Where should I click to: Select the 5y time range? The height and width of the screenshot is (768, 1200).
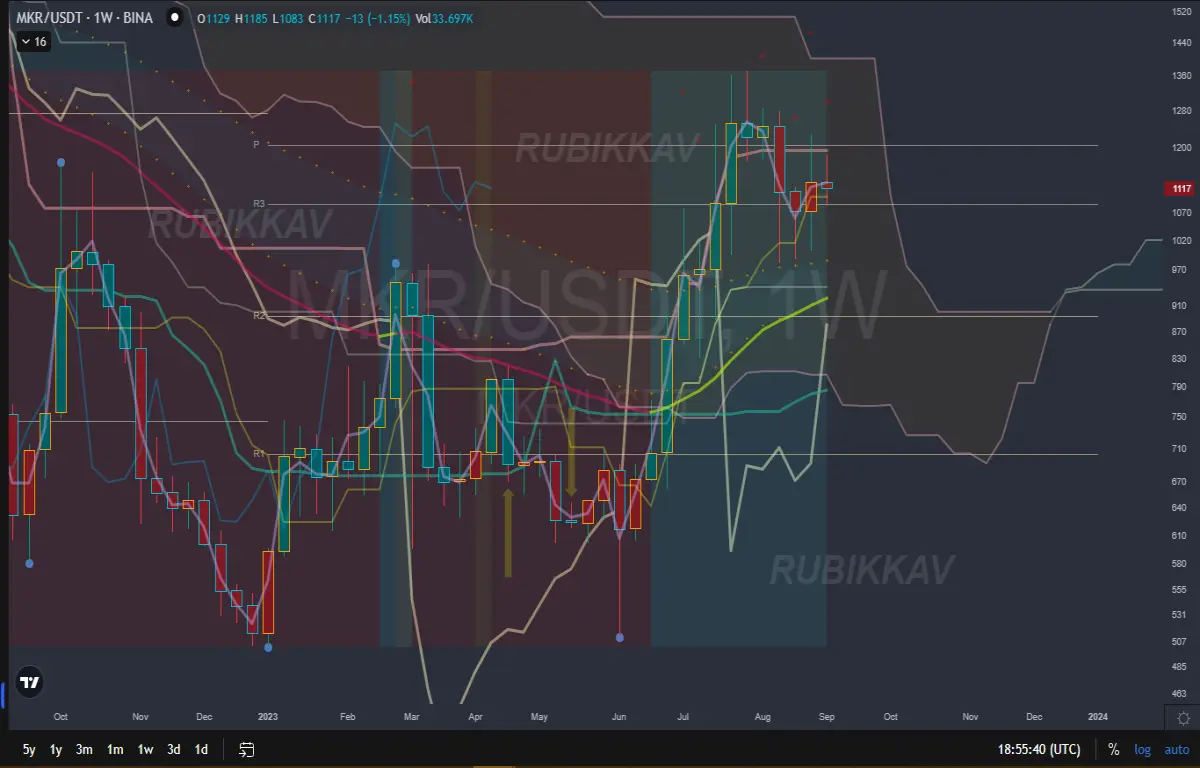click(x=29, y=749)
